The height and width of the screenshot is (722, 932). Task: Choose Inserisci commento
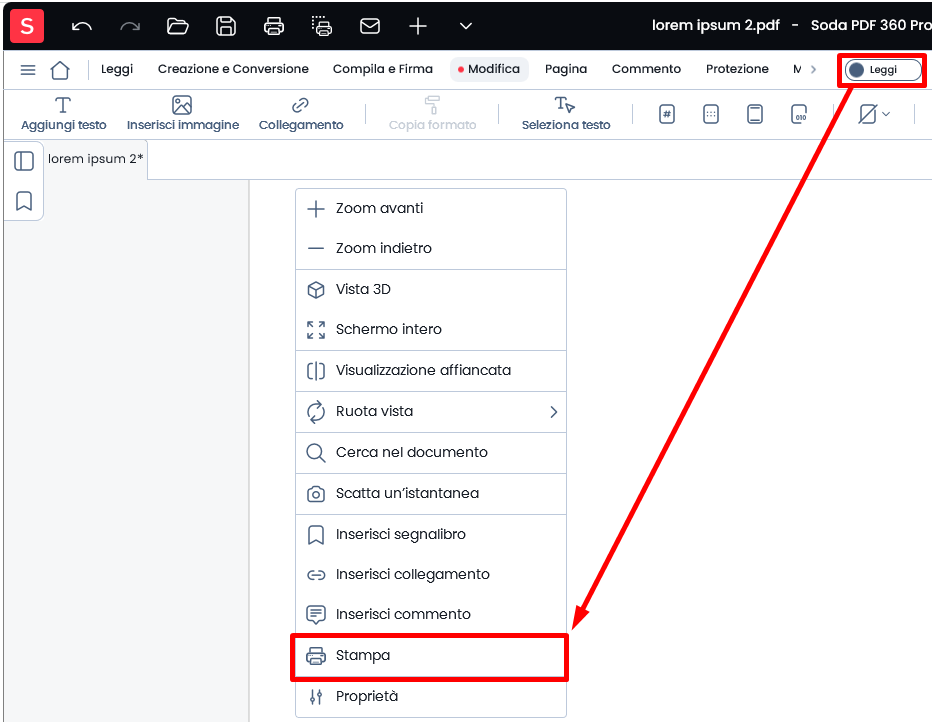(431, 614)
